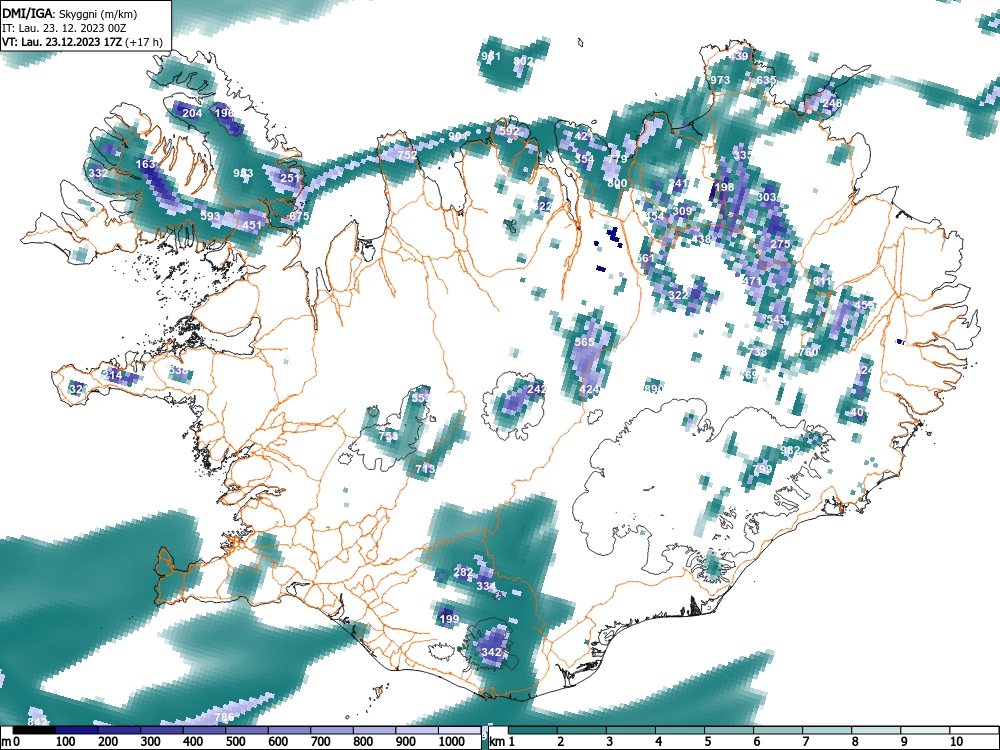1000x750 pixels.
Task: Click the visibility value 565
Action: 584,342
